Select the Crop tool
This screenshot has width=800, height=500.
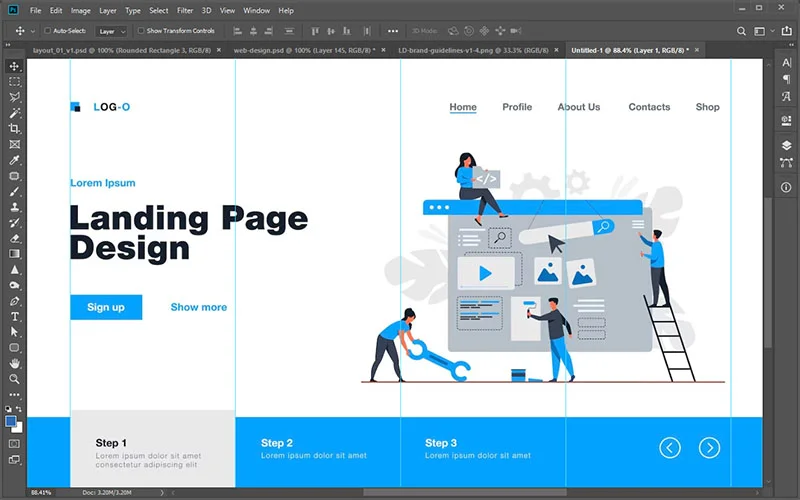(x=14, y=129)
